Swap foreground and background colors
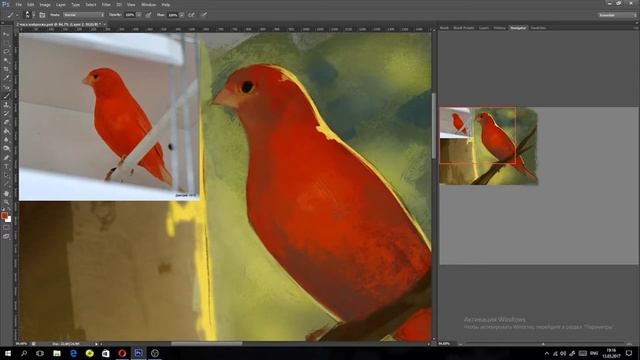This screenshot has height=360, width=640. 9,210
